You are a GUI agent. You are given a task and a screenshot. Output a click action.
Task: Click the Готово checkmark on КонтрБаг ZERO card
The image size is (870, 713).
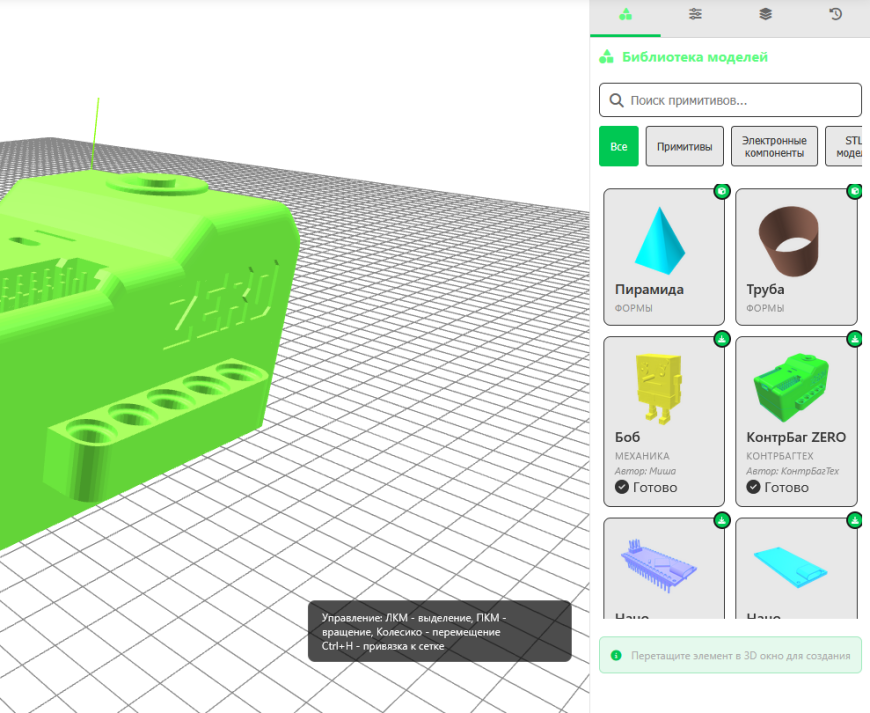(x=753, y=487)
